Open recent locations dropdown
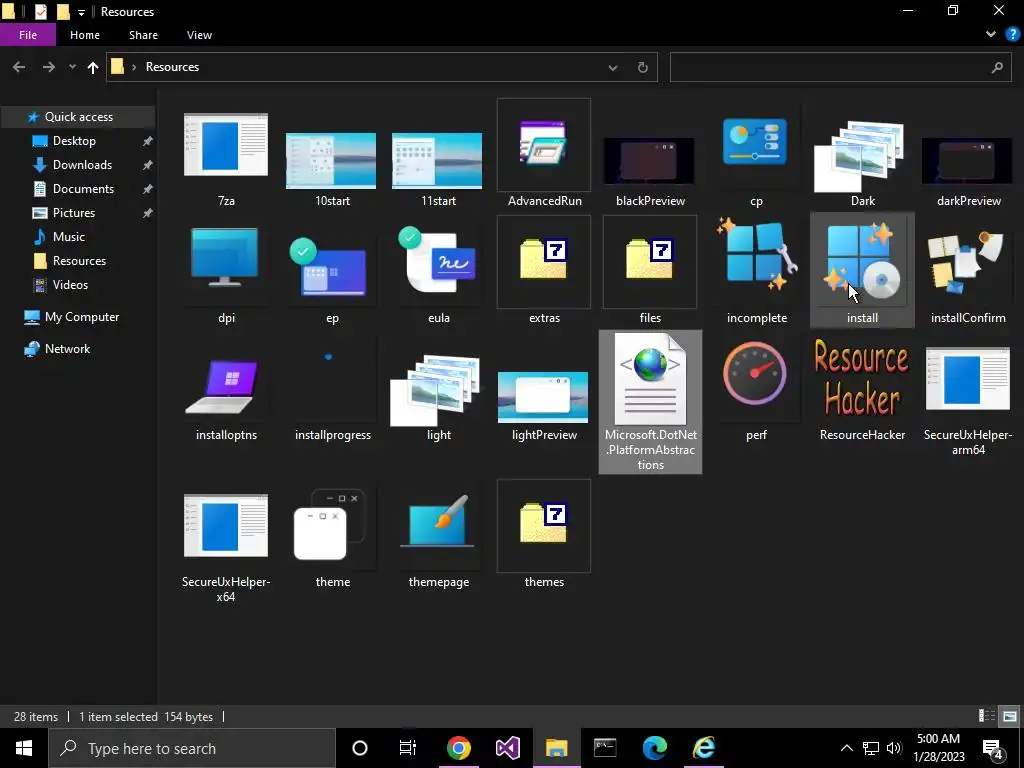The height and width of the screenshot is (768, 1024). tap(72, 67)
